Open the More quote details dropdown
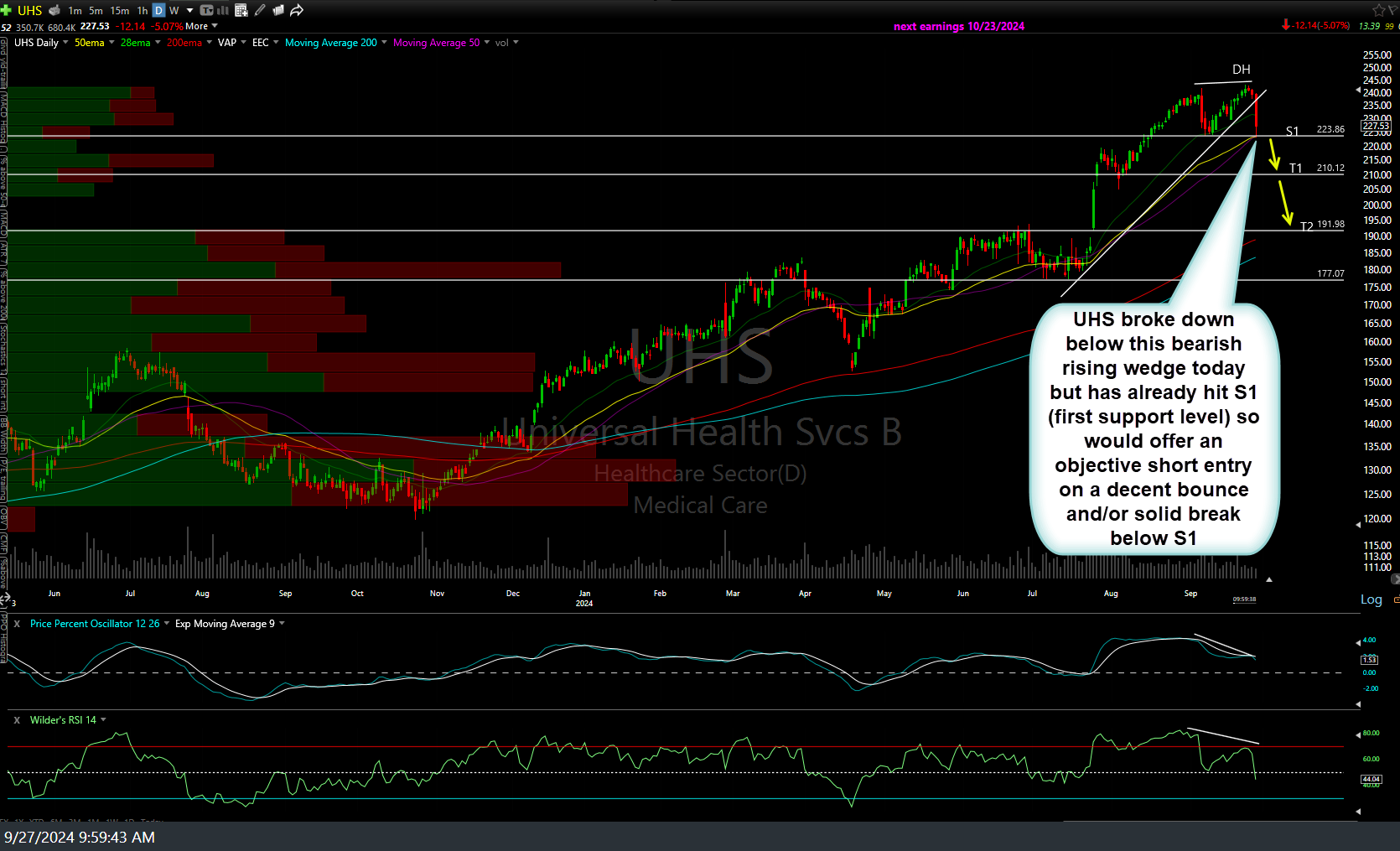The height and width of the screenshot is (851, 1400). pyautogui.click(x=201, y=26)
